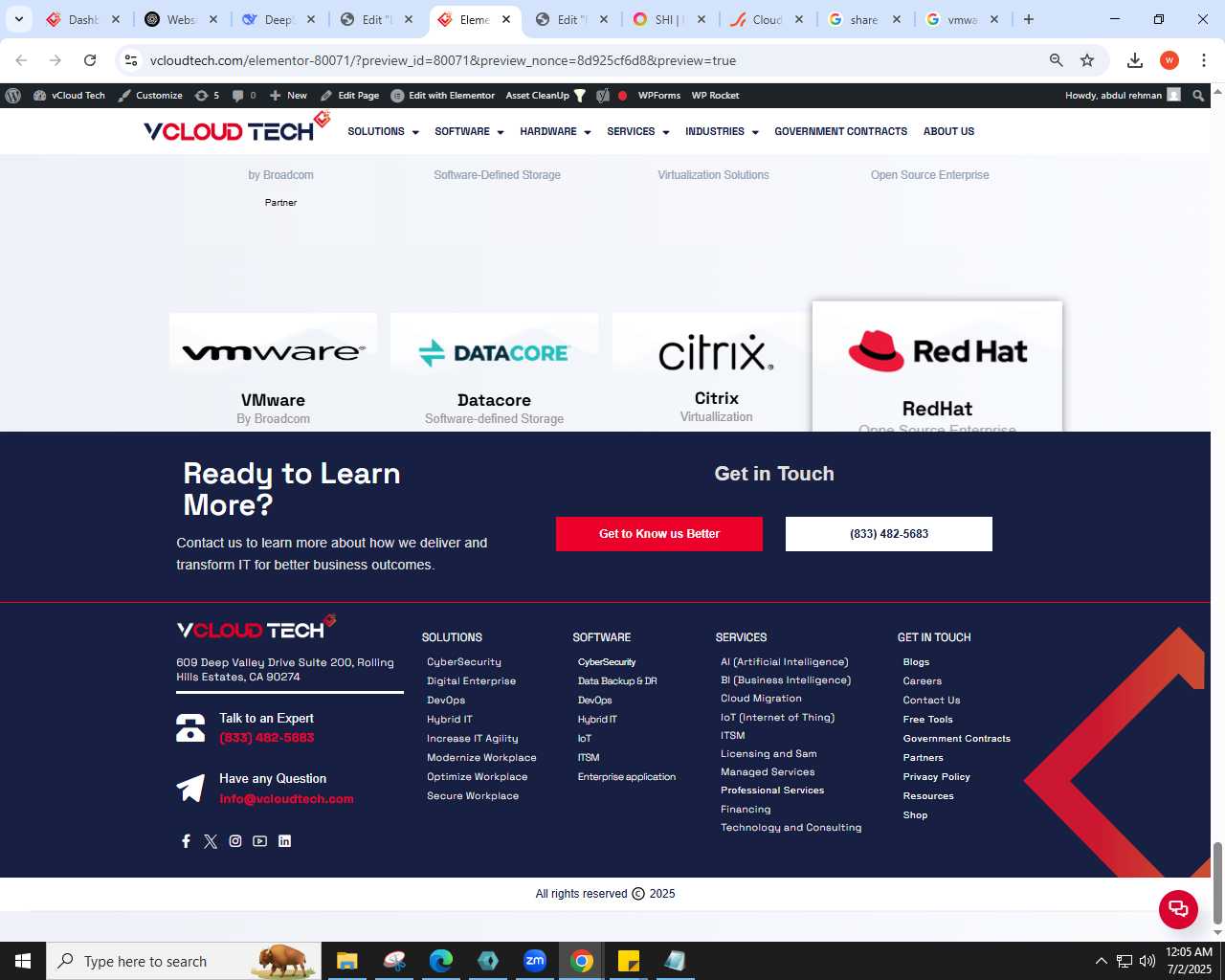This screenshot has width=1225, height=980.
Task: Click the page vertical scrollbar thumb
Action: click(1217, 882)
